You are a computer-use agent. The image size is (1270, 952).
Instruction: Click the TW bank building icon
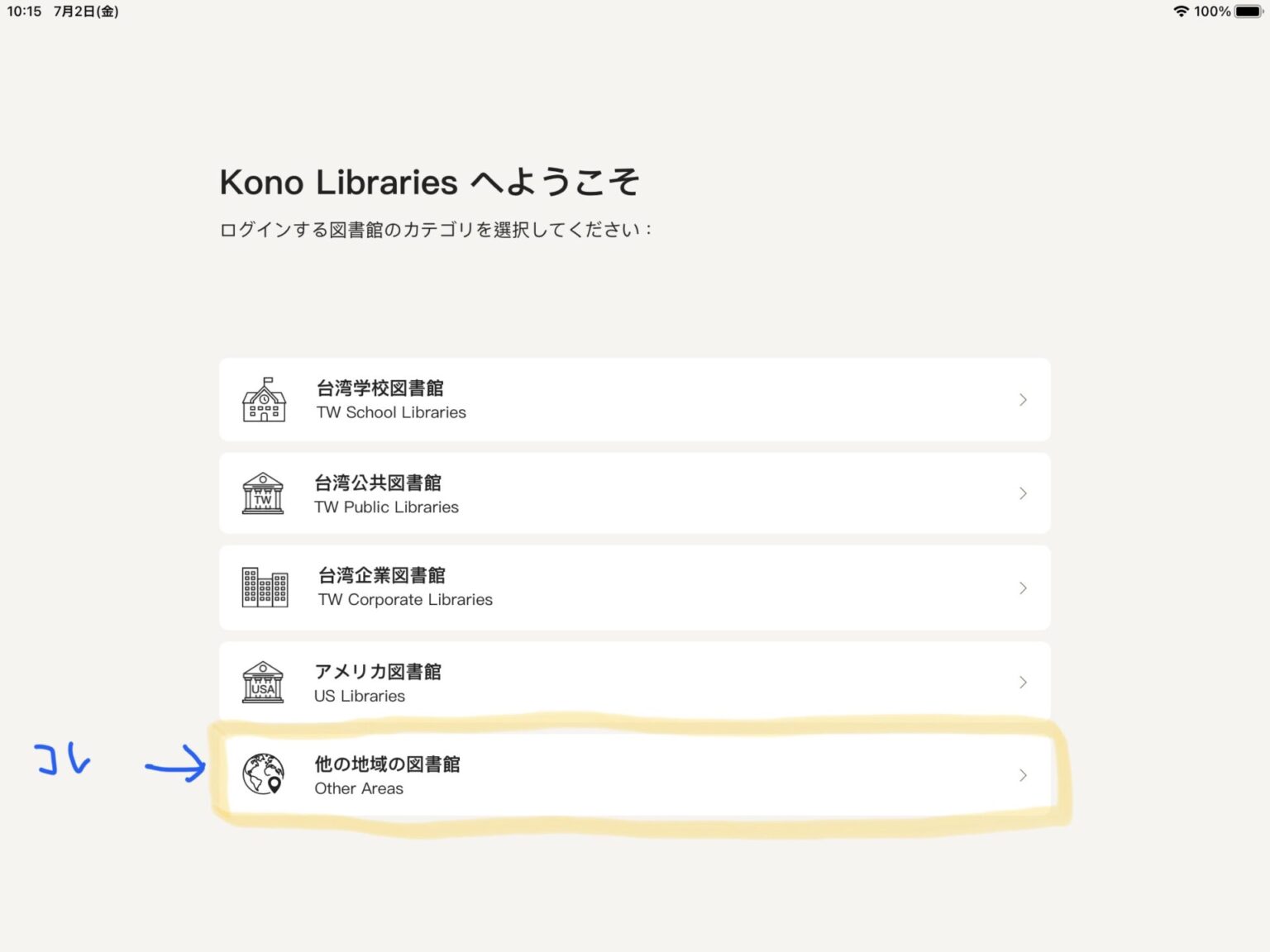263,493
